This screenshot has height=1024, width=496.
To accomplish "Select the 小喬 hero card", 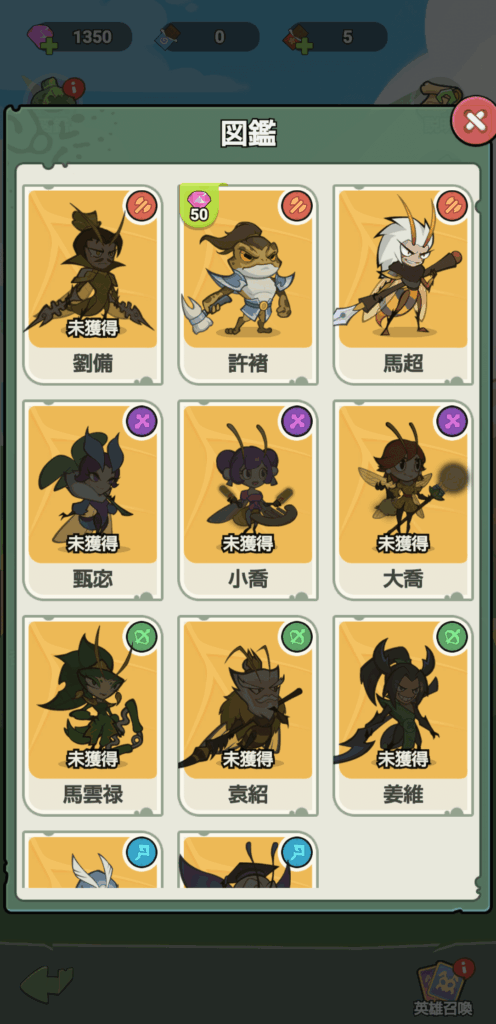I will click(248, 500).
